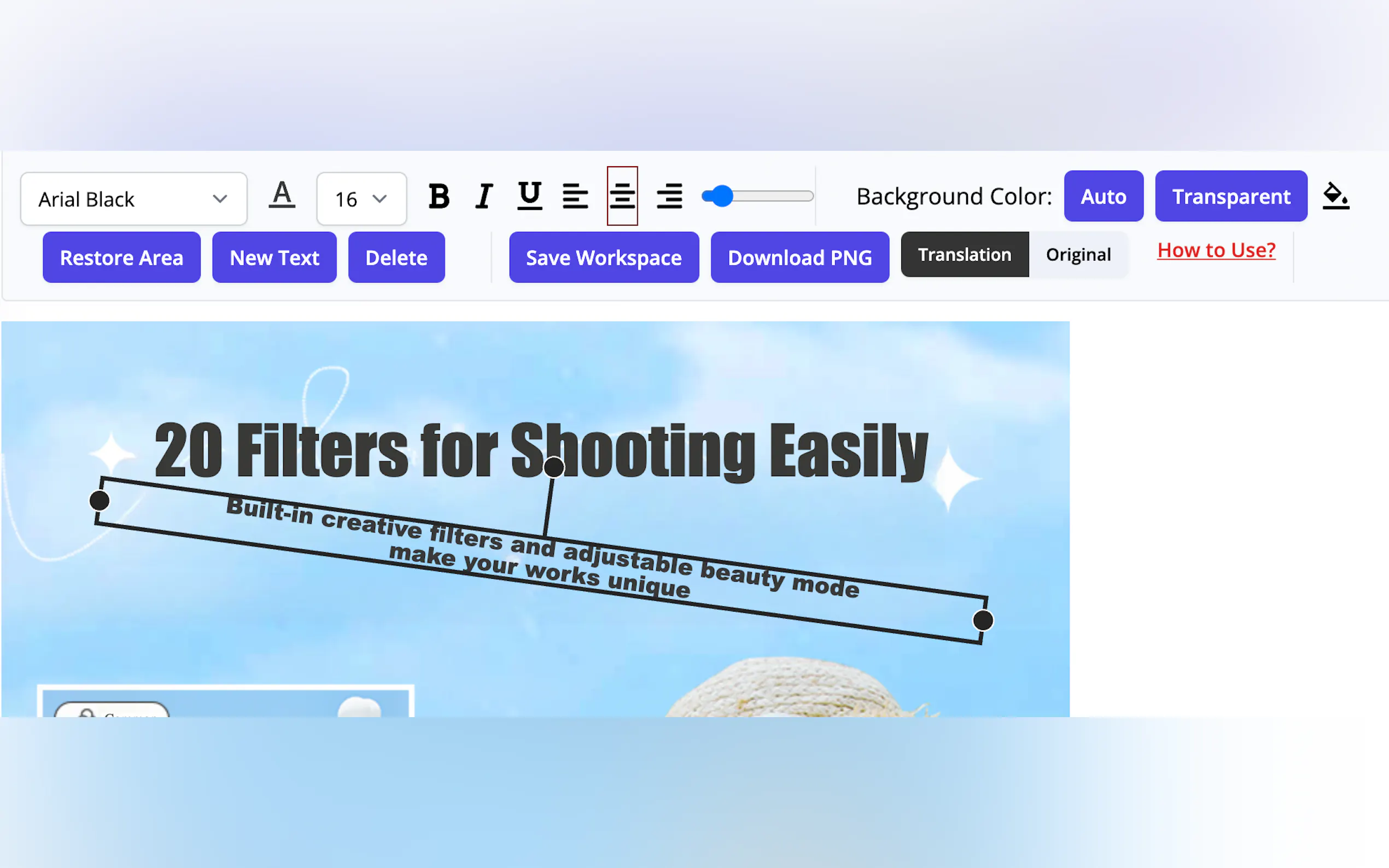Viewport: 1389px width, 868px height.
Task: Toggle italic formatting
Action: [x=484, y=197]
